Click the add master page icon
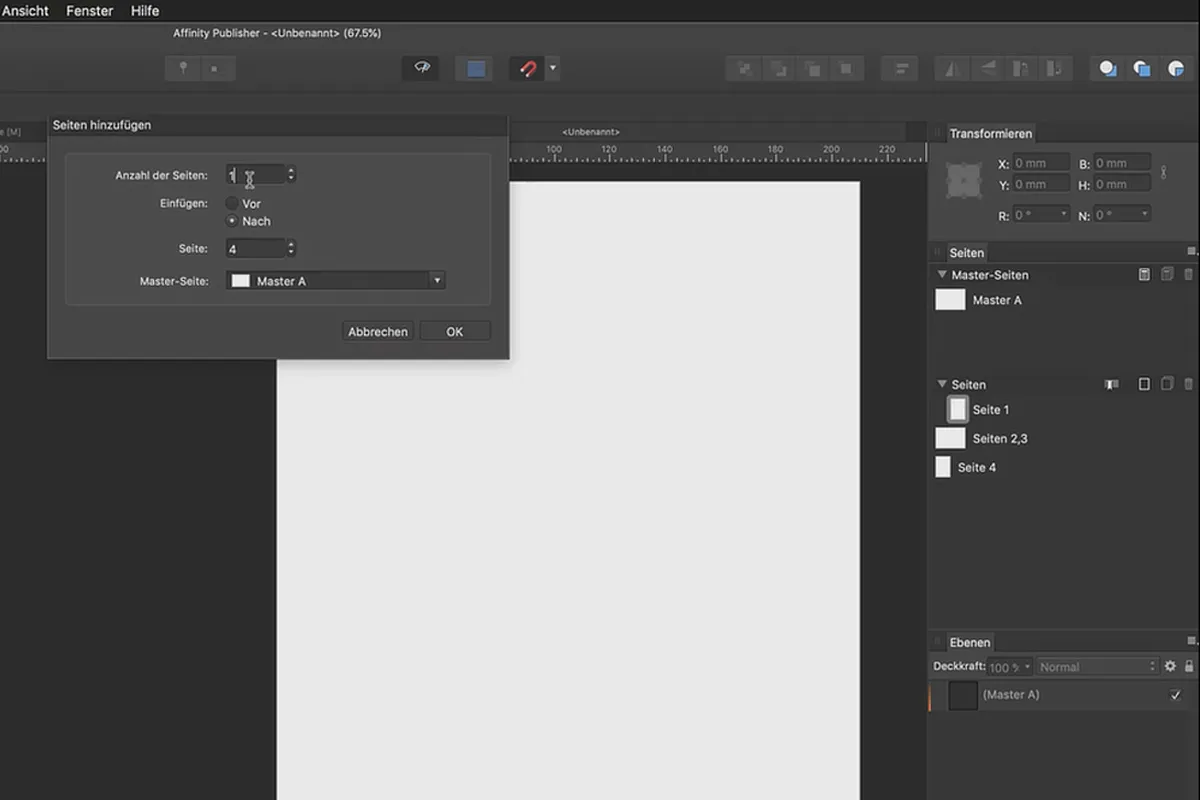Screen dimensions: 1200x800 pos(1144,274)
